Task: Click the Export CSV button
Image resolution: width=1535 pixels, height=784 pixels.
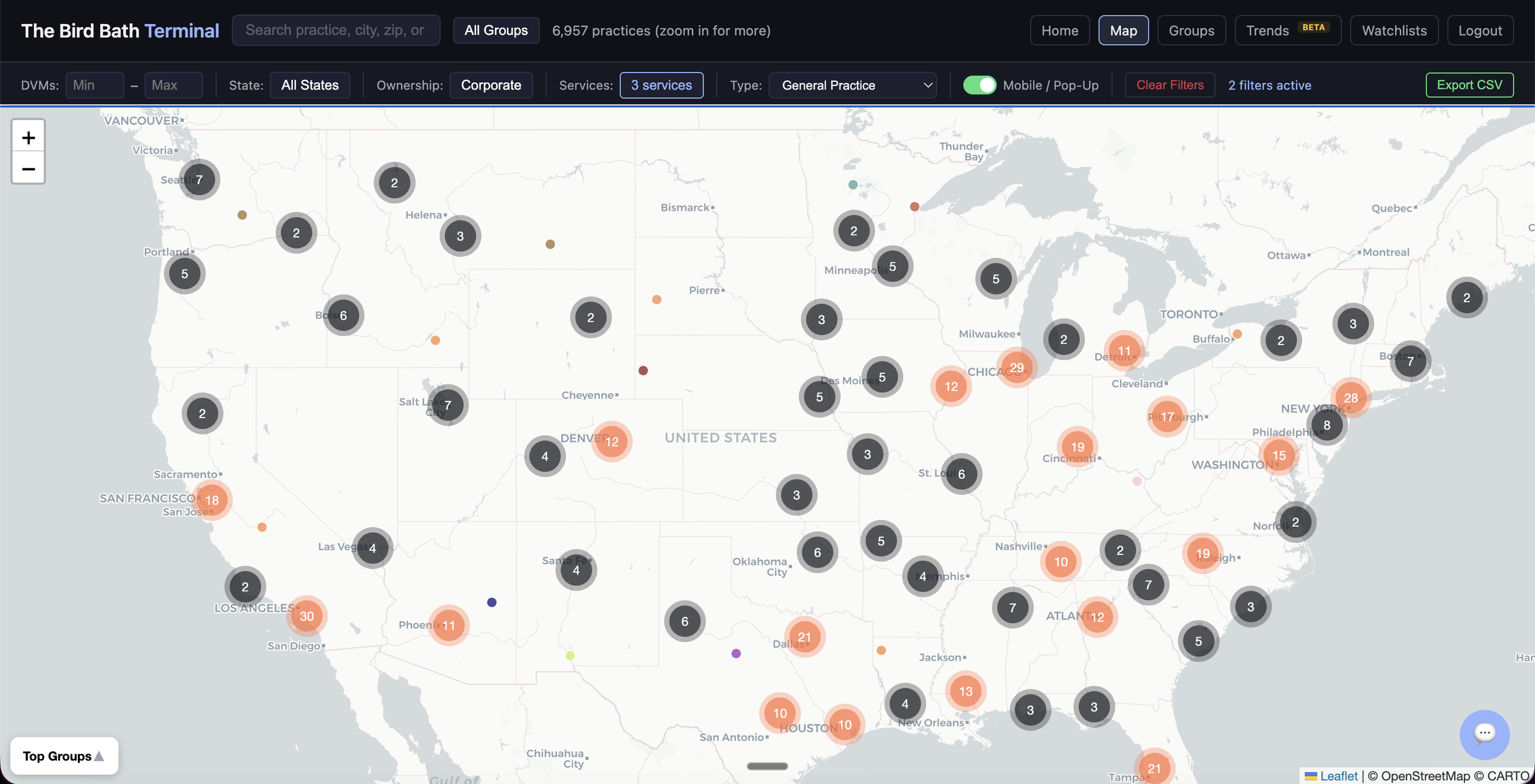Action: (1469, 85)
